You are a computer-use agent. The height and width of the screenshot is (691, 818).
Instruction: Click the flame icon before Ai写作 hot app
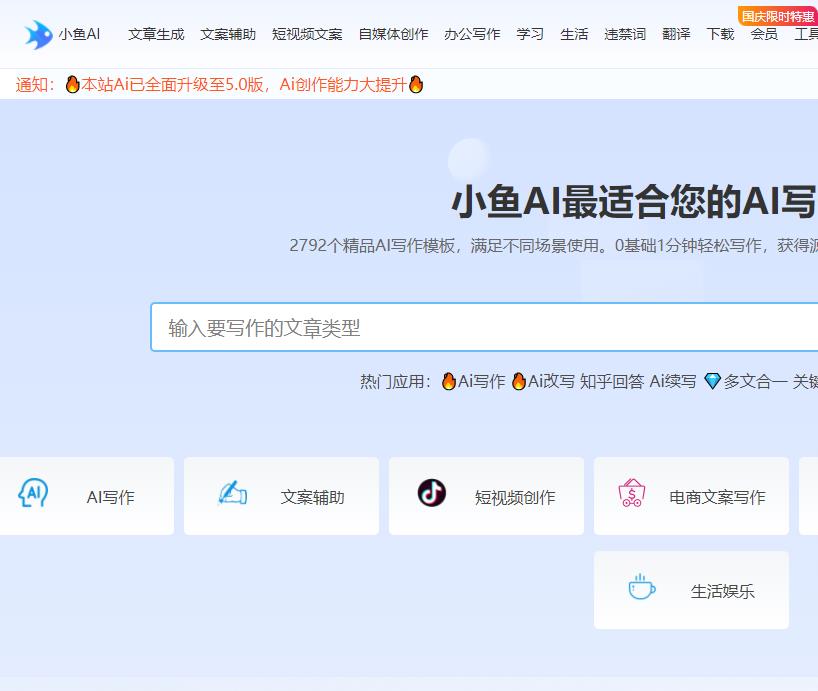click(x=449, y=381)
